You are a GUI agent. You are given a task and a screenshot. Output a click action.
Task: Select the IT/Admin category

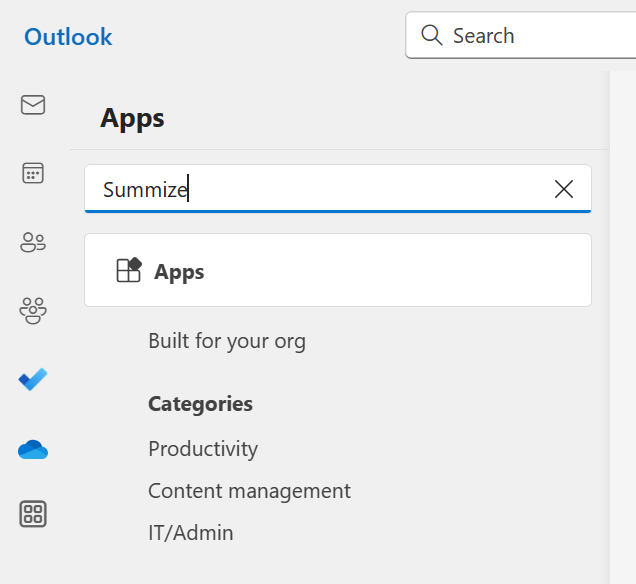(x=191, y=533)
